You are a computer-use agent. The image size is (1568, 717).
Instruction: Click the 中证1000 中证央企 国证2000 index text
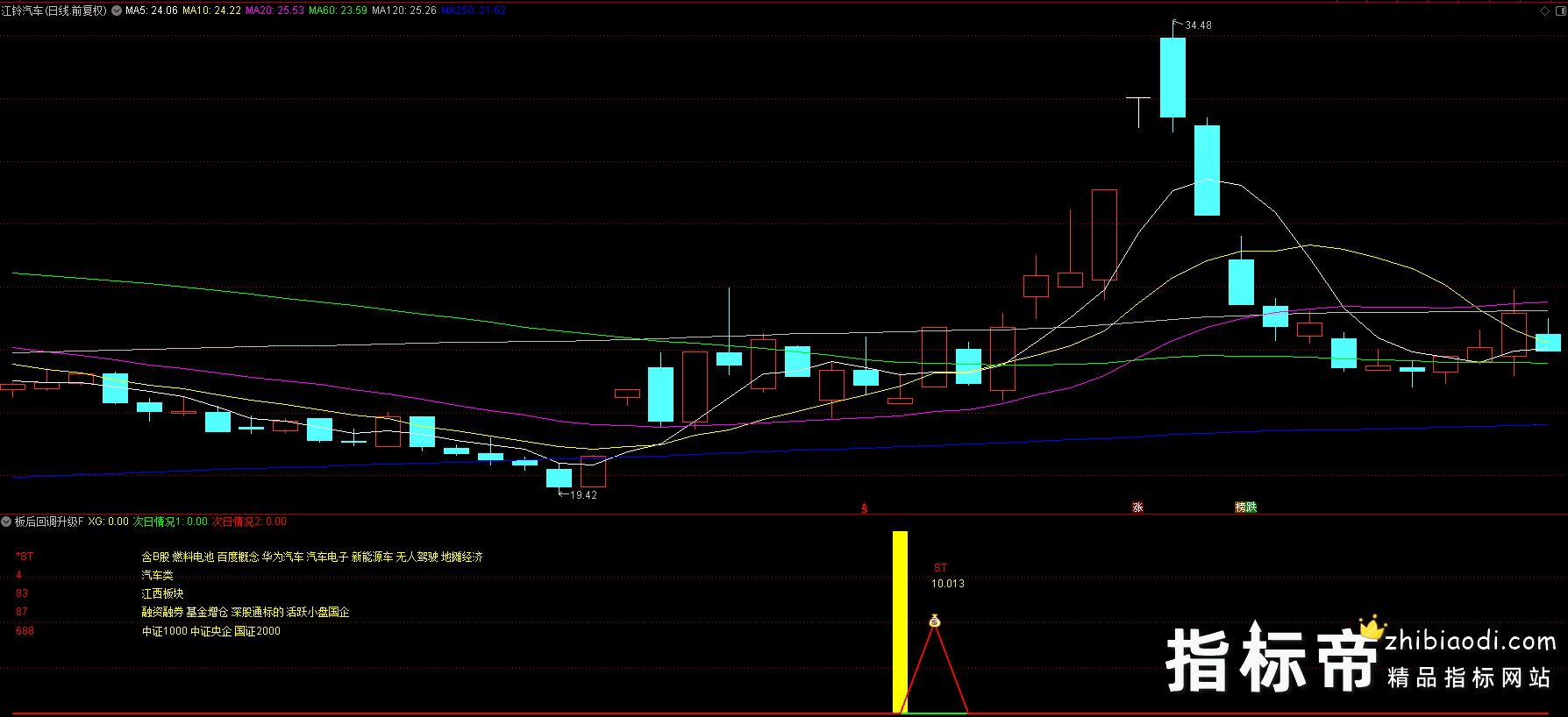tap(211, 631)
